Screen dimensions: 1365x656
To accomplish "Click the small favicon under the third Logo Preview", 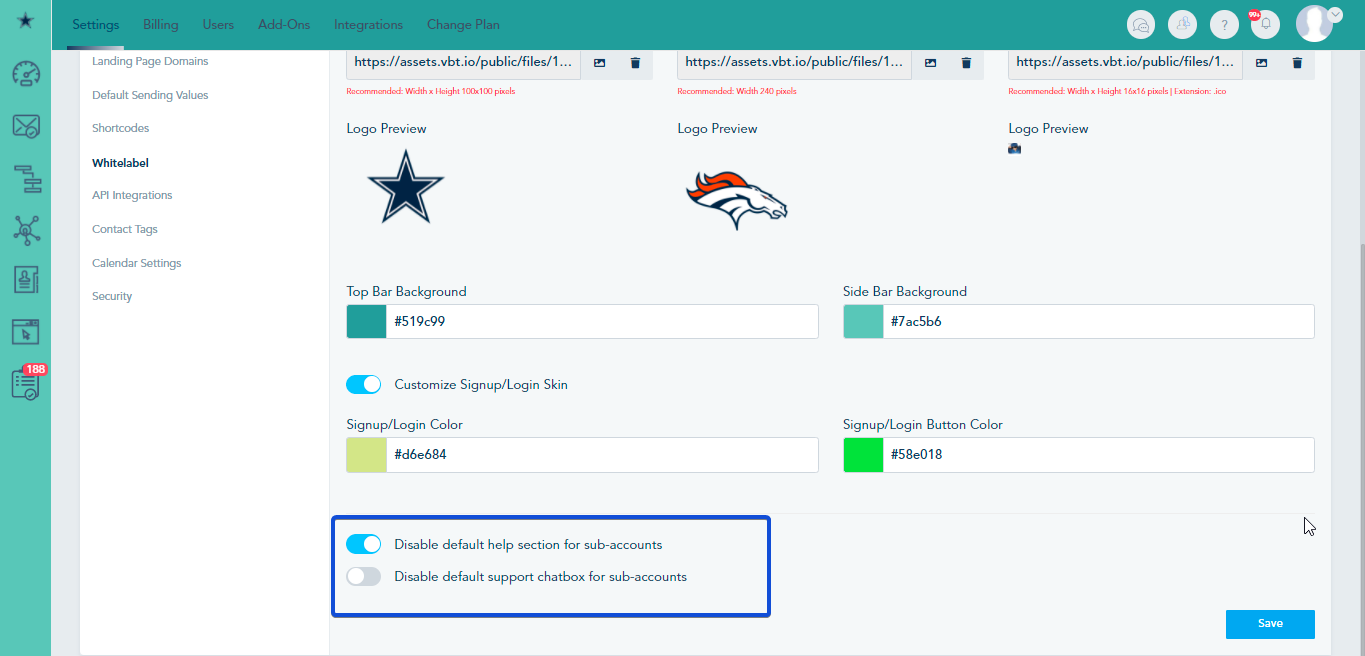I will 1015,149.
